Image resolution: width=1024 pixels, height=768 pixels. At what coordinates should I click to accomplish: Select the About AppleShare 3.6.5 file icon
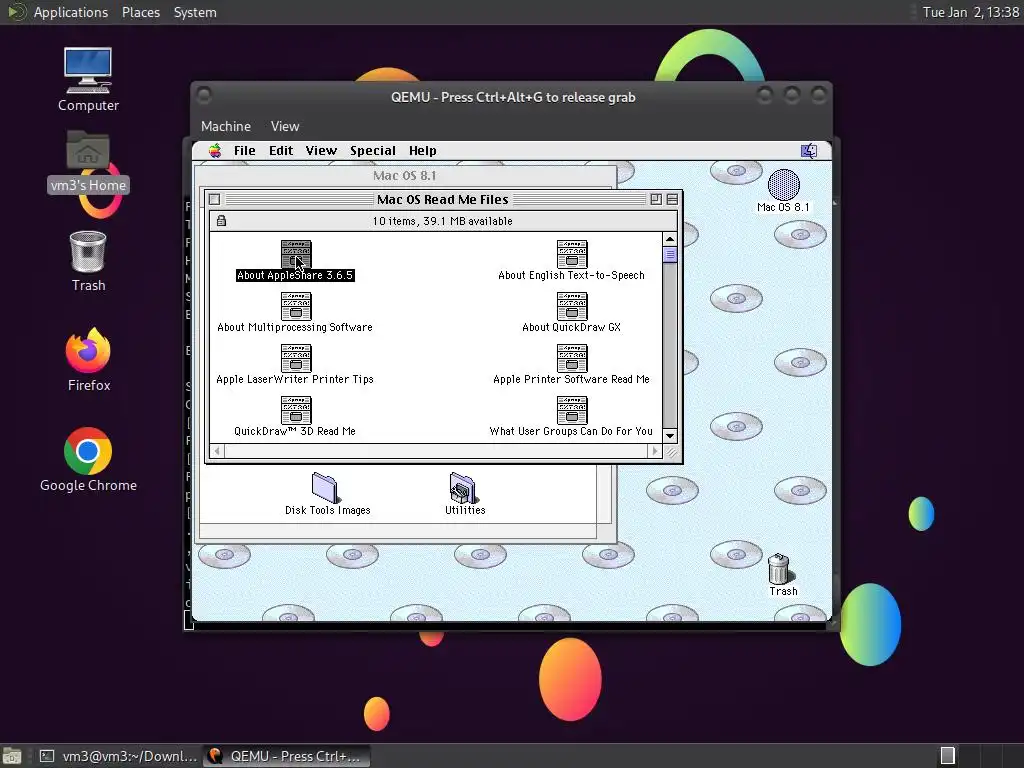tap(296, 254)
